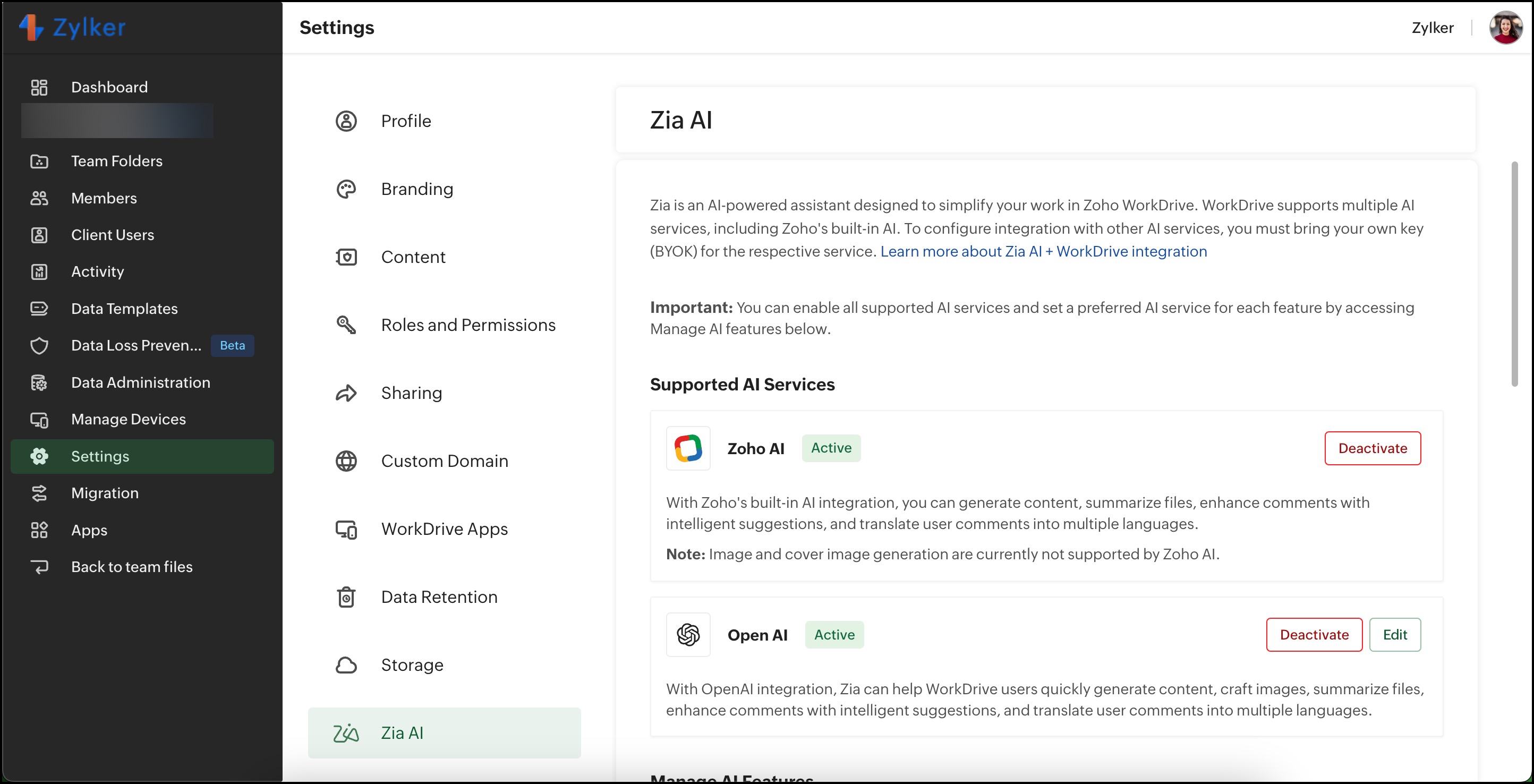Click the Data Loss Prevention shield icon
Image resolution: width=1534 pixels, height=784 pixels.
click(x=39, y=345)
